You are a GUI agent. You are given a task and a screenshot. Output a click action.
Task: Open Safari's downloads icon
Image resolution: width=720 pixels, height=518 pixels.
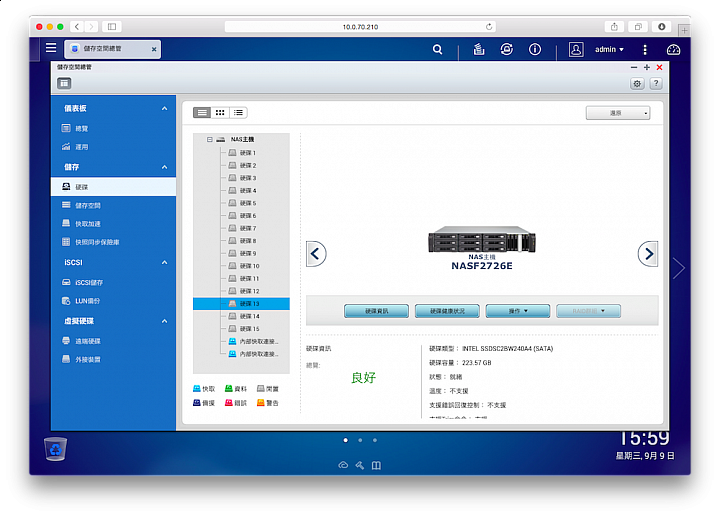tap(661, 27)
